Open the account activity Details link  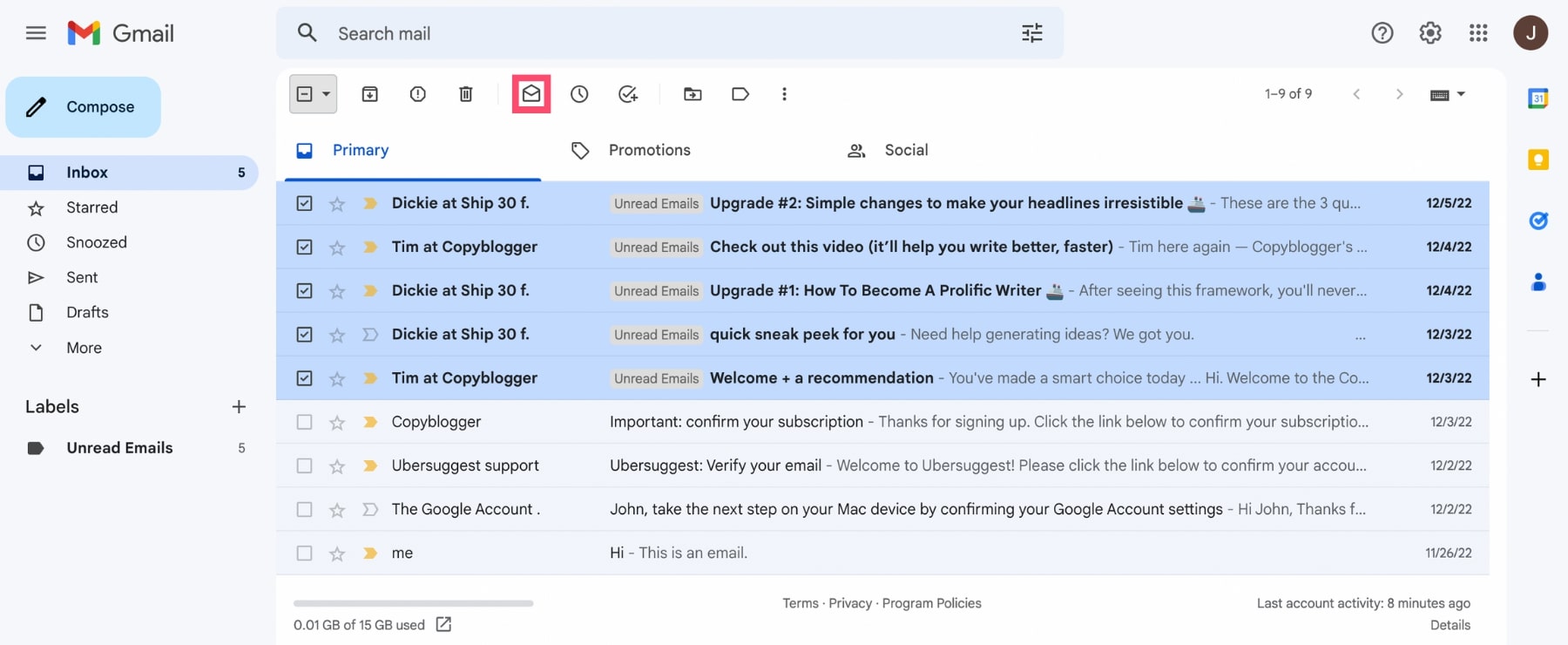1450,625
